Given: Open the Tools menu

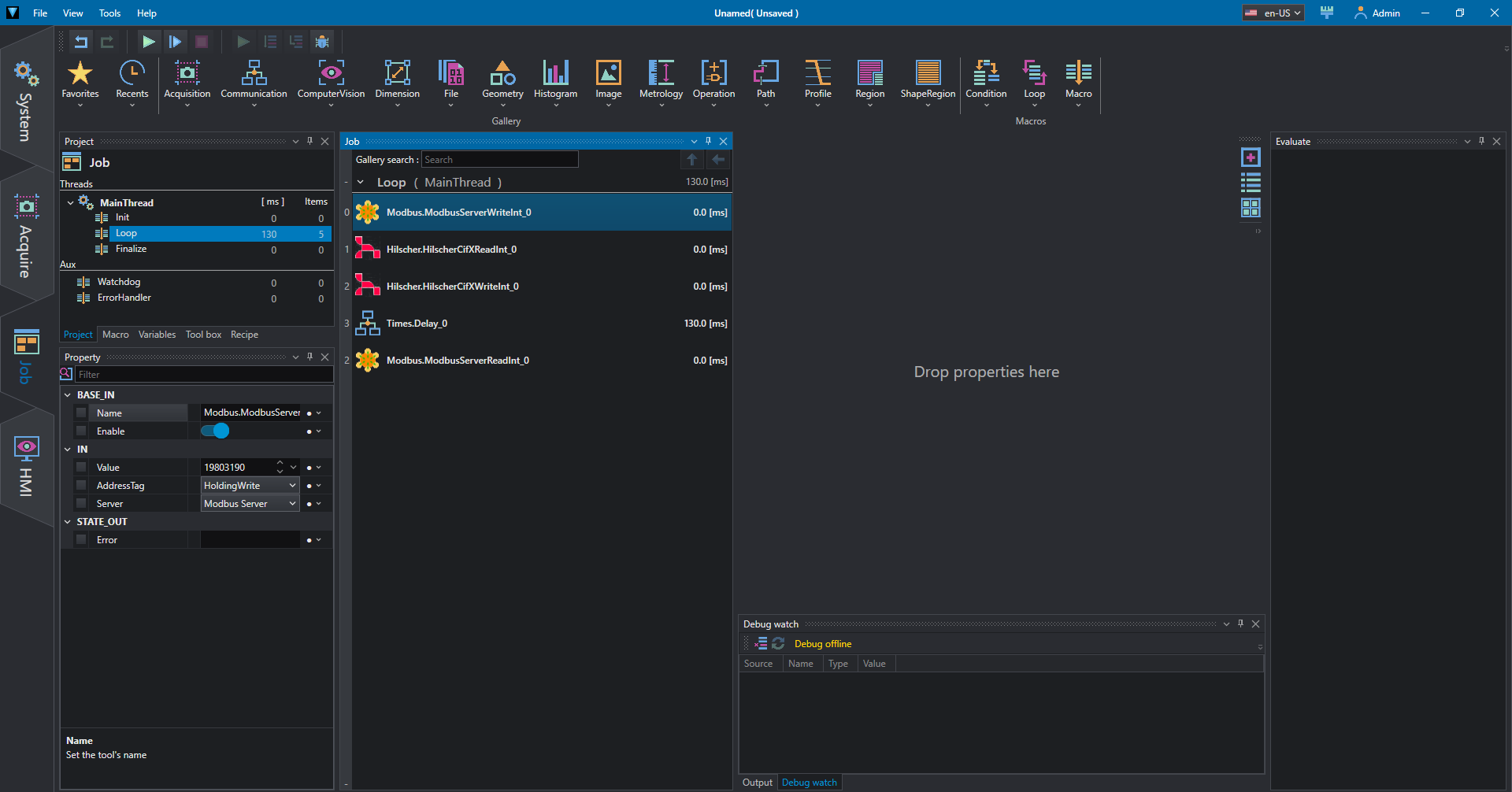Looking at the screenshot, I should click(x=109, y=13).
